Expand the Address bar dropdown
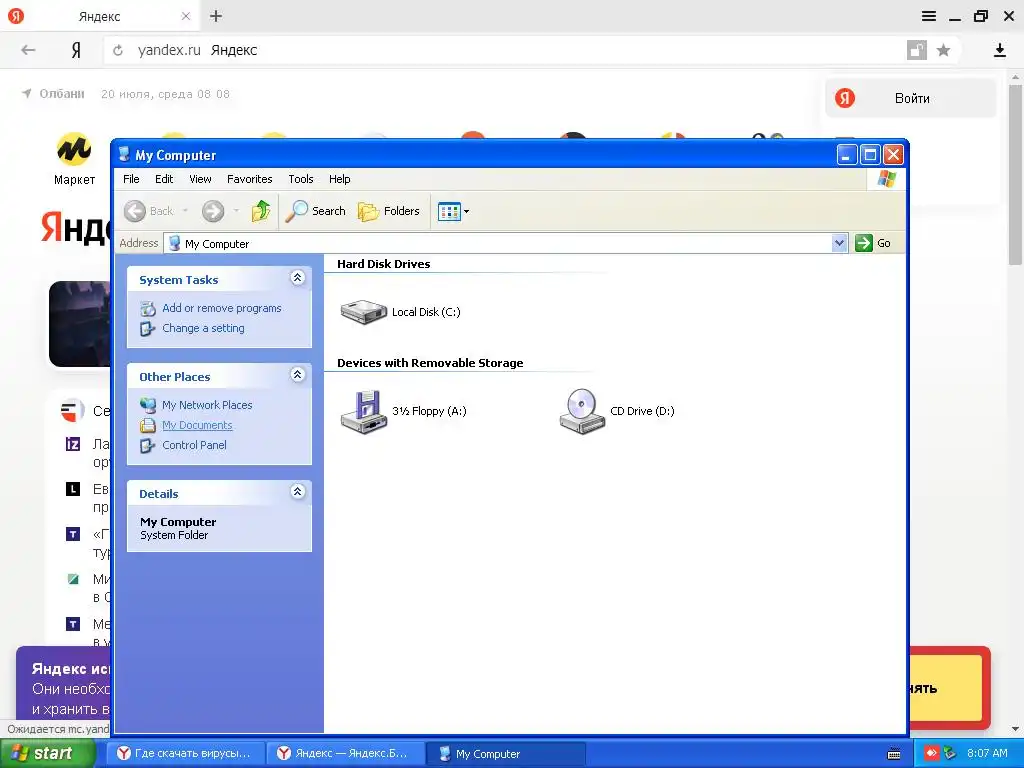Image resolution: width=1024 pixels, height=768 pixels. pyautogui.click(x=839, y=243)
